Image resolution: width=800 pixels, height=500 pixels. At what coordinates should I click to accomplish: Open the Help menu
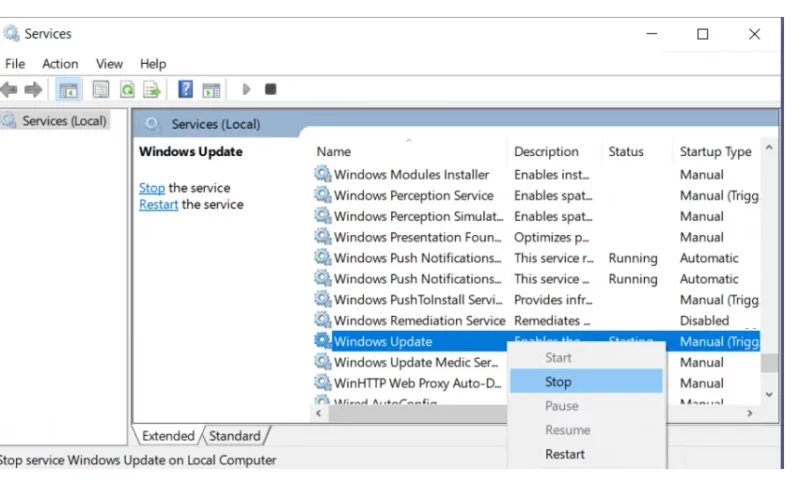tap(153, 64)
